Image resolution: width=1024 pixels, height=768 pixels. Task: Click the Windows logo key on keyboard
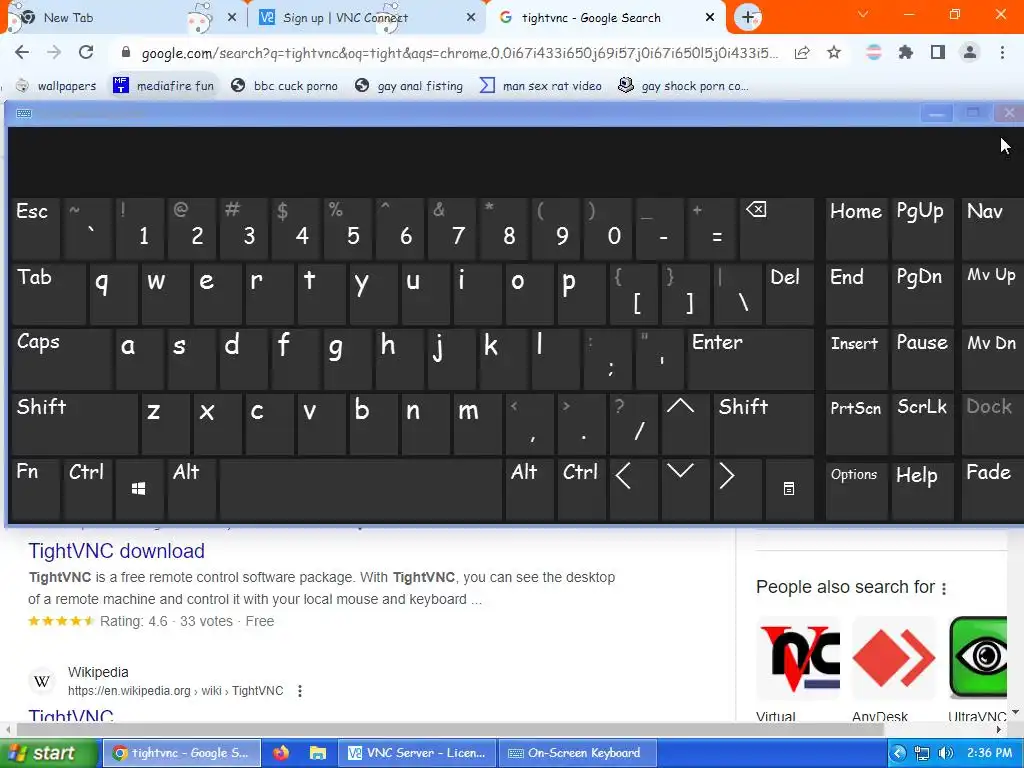pos(138,488)
